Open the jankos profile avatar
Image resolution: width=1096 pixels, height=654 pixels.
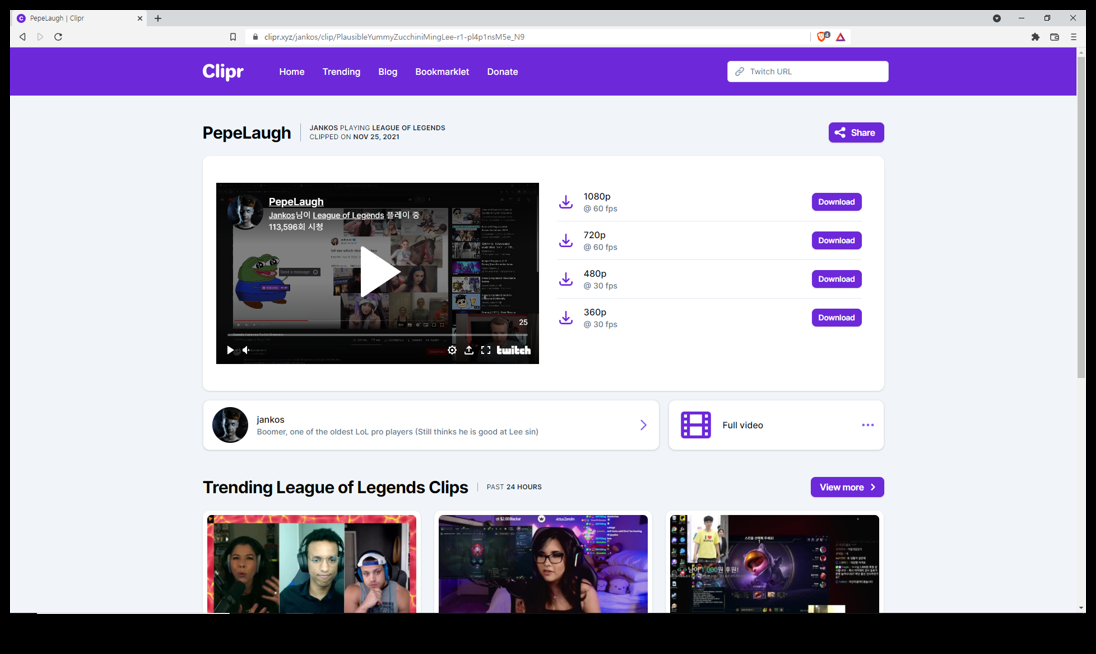[x=230, y=425]
